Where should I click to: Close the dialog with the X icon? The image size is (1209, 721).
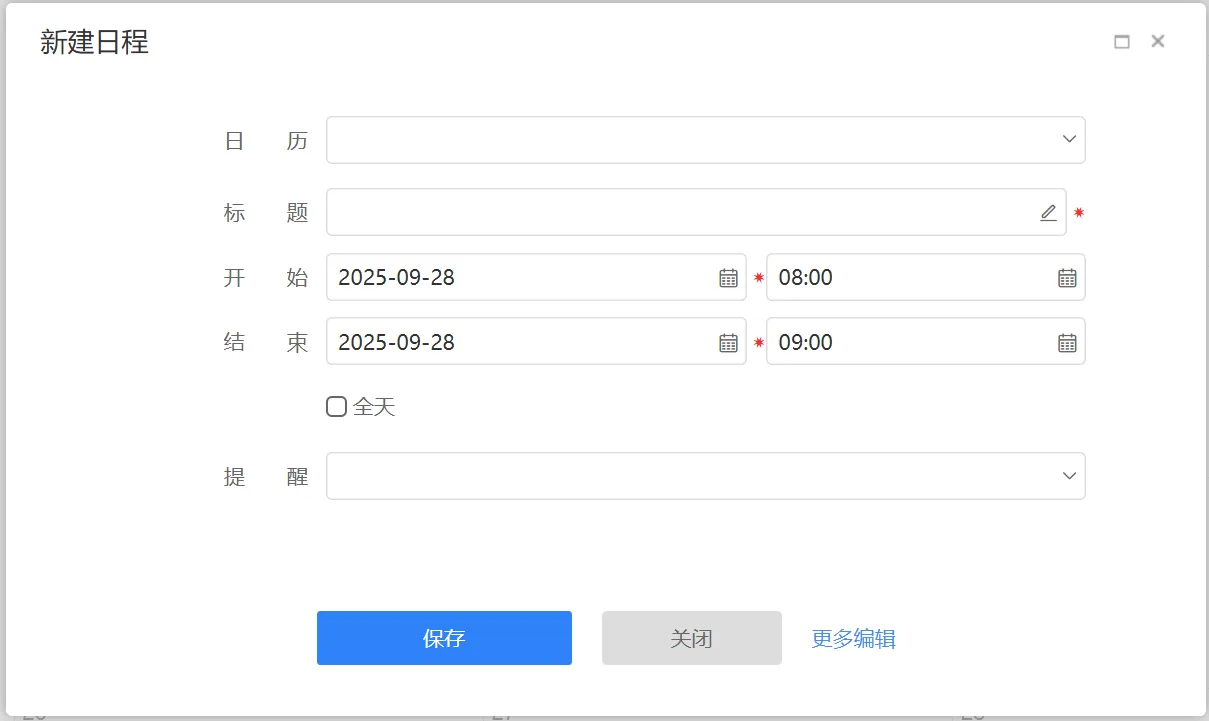(x=1158, y=41)
